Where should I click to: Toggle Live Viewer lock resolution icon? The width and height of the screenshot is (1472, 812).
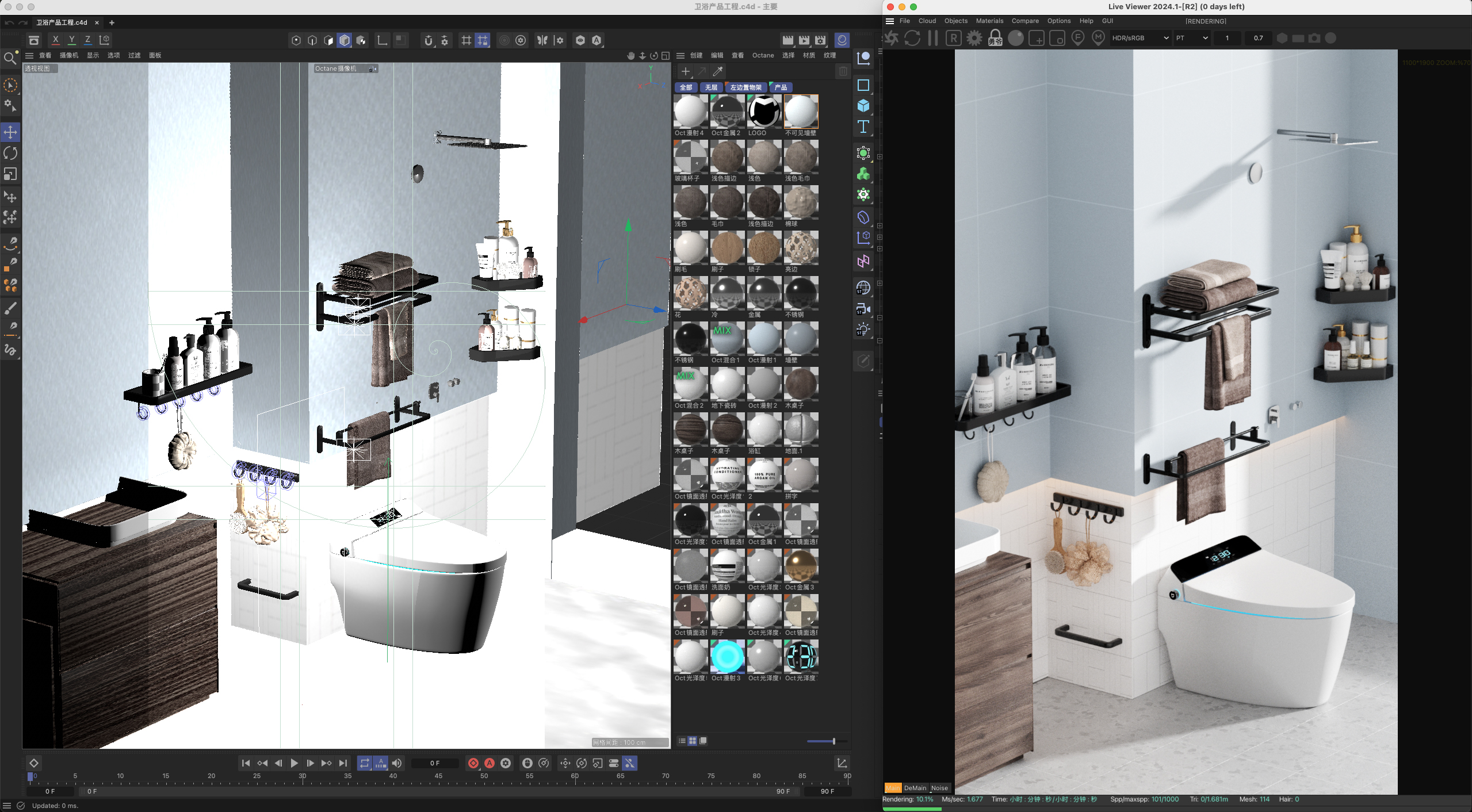coord(995,38)
